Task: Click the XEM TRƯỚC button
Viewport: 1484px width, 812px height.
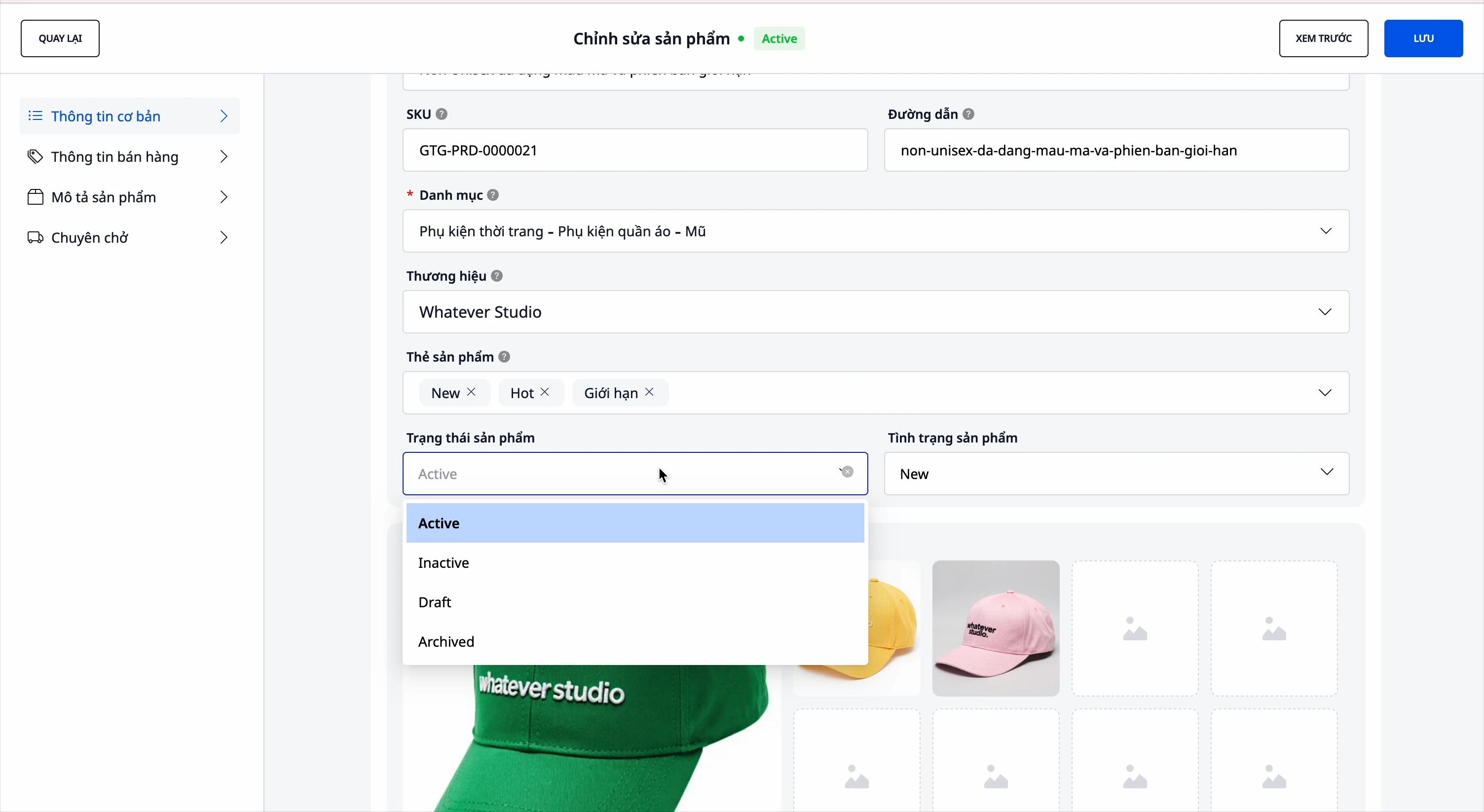Action: (x=1323, y=38)
